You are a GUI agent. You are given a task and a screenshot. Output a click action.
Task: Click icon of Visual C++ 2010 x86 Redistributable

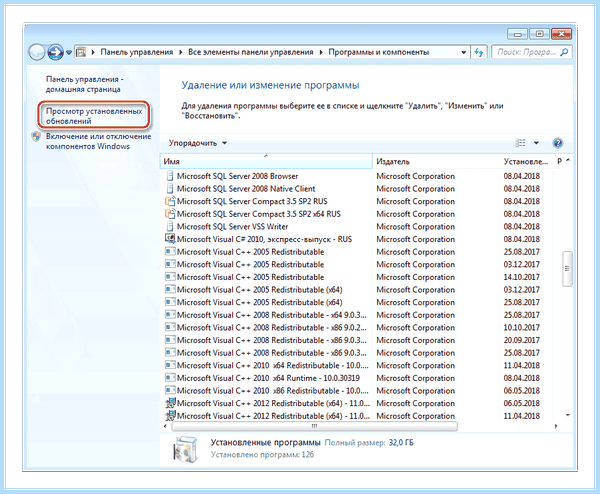[x=170, y=391]
